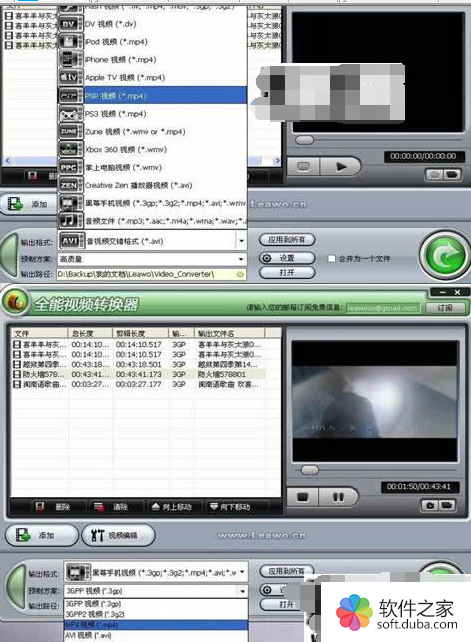Click the email subscription input field
Screen dimensions: 471x642
coord(383,308)
